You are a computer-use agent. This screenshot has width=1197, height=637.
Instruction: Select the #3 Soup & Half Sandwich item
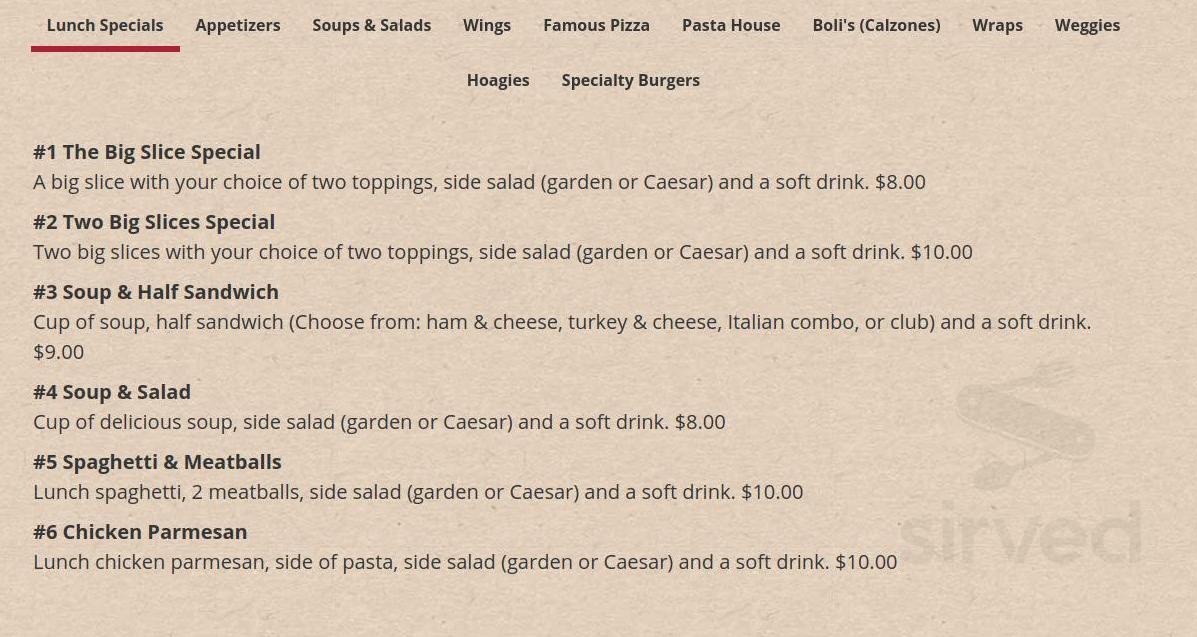156,291
